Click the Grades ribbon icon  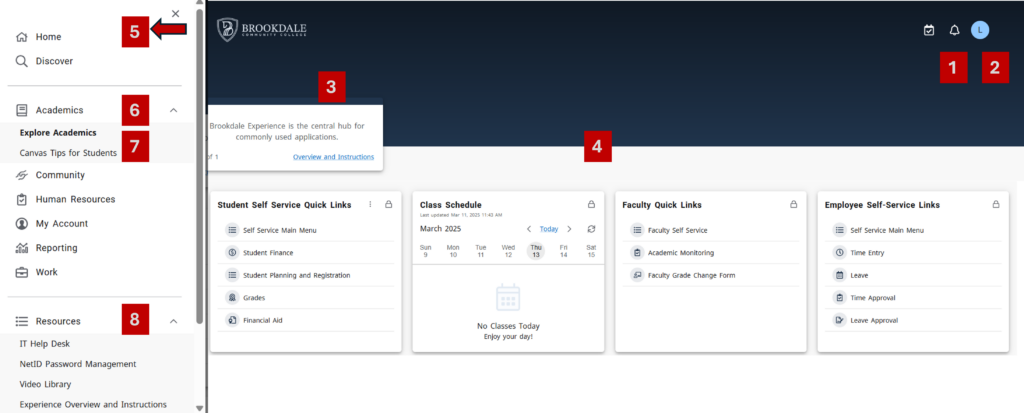tap(232, 297)
